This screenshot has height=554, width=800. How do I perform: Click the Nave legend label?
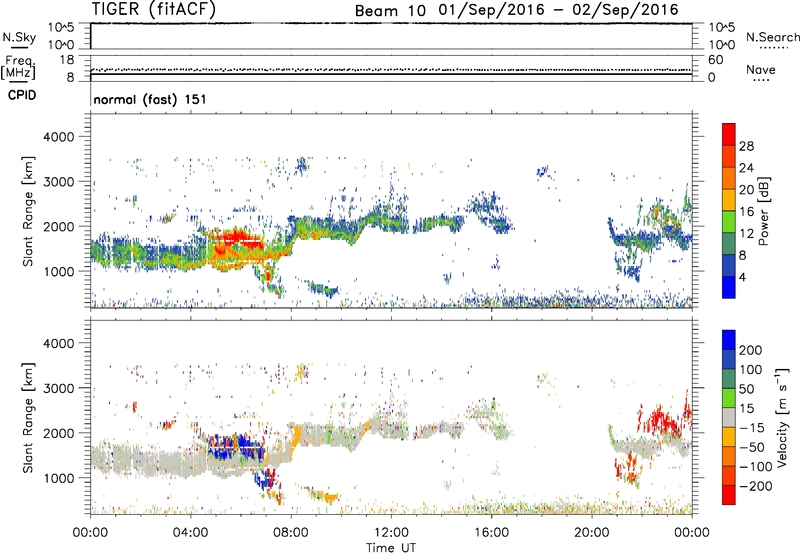pos(761,69)
